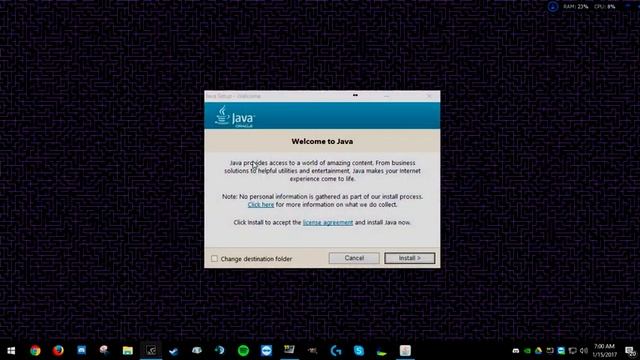Cancel the Java installation
The image size is (640, 360).
point(354,258)
